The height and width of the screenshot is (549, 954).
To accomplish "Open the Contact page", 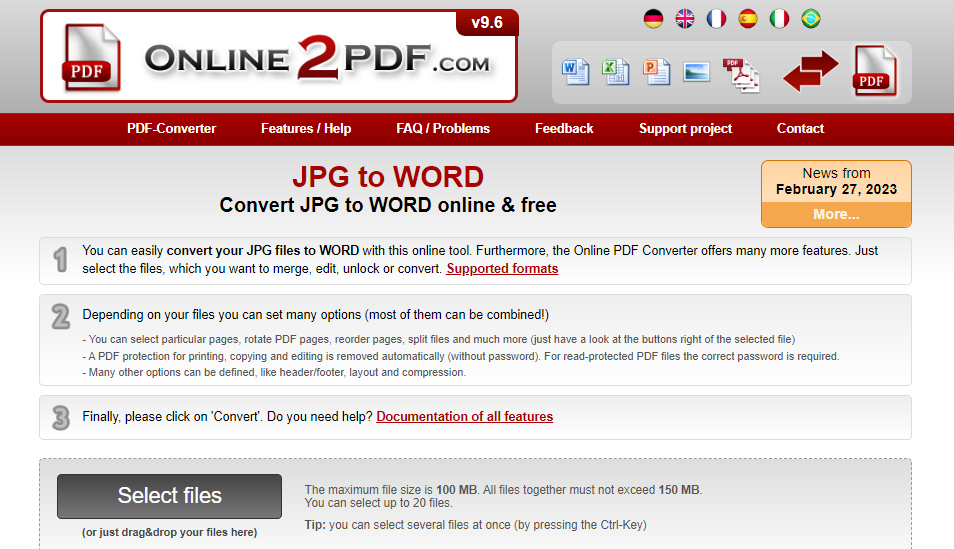I will coord(800,128).
